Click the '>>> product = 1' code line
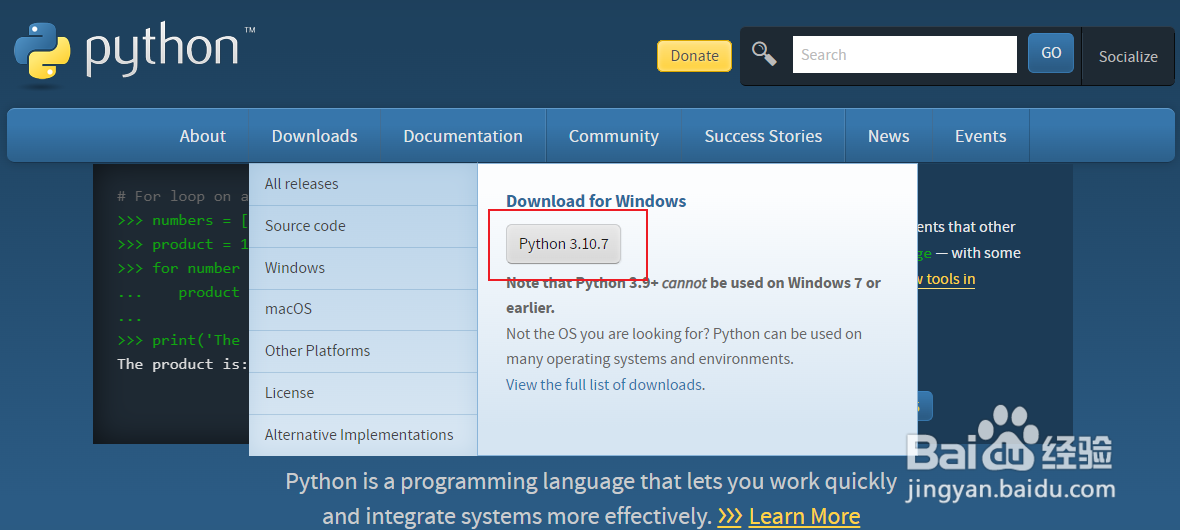Screen dimensions: 1180x530 pos(183,245)
